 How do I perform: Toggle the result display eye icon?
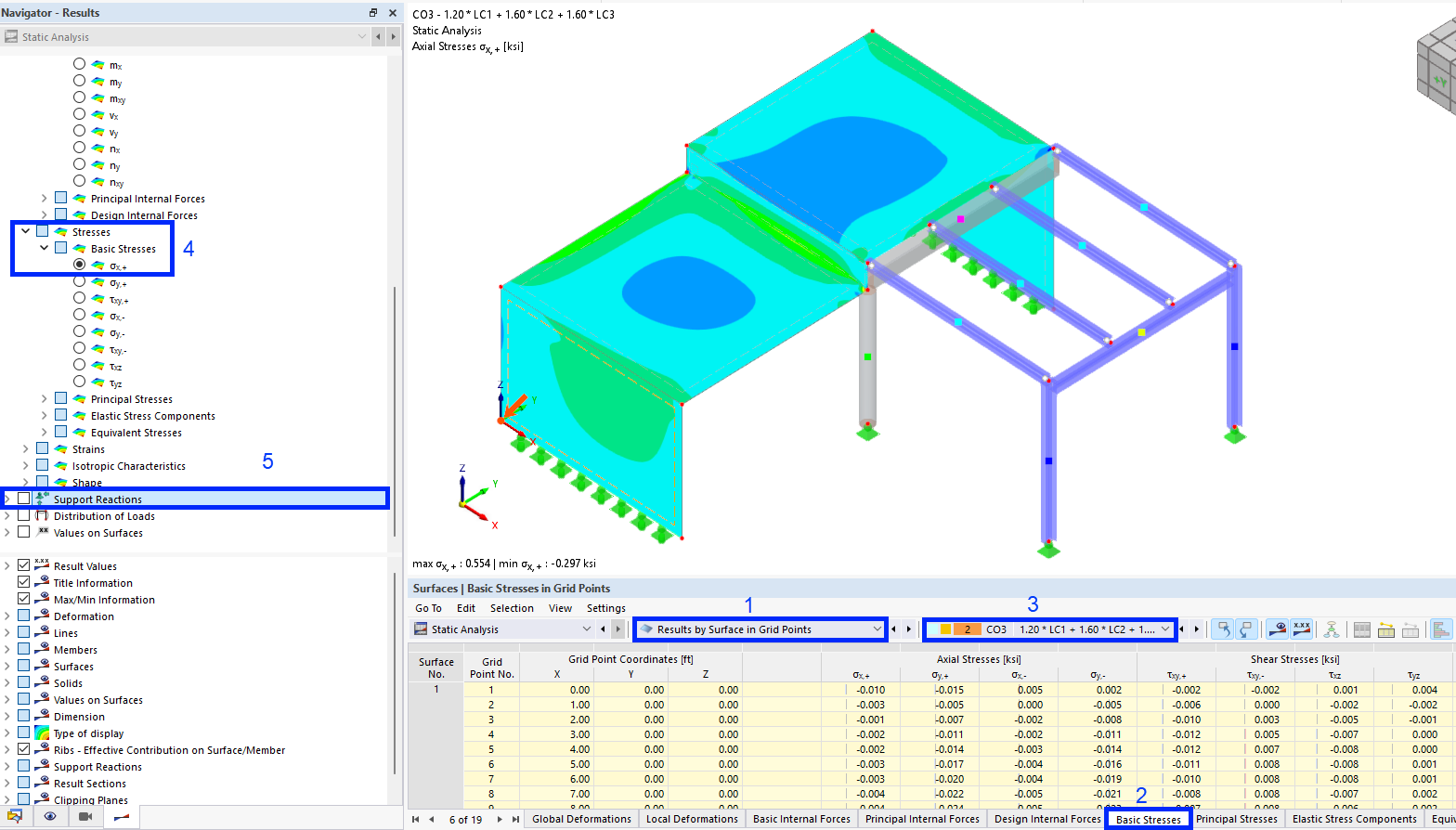1279,629
